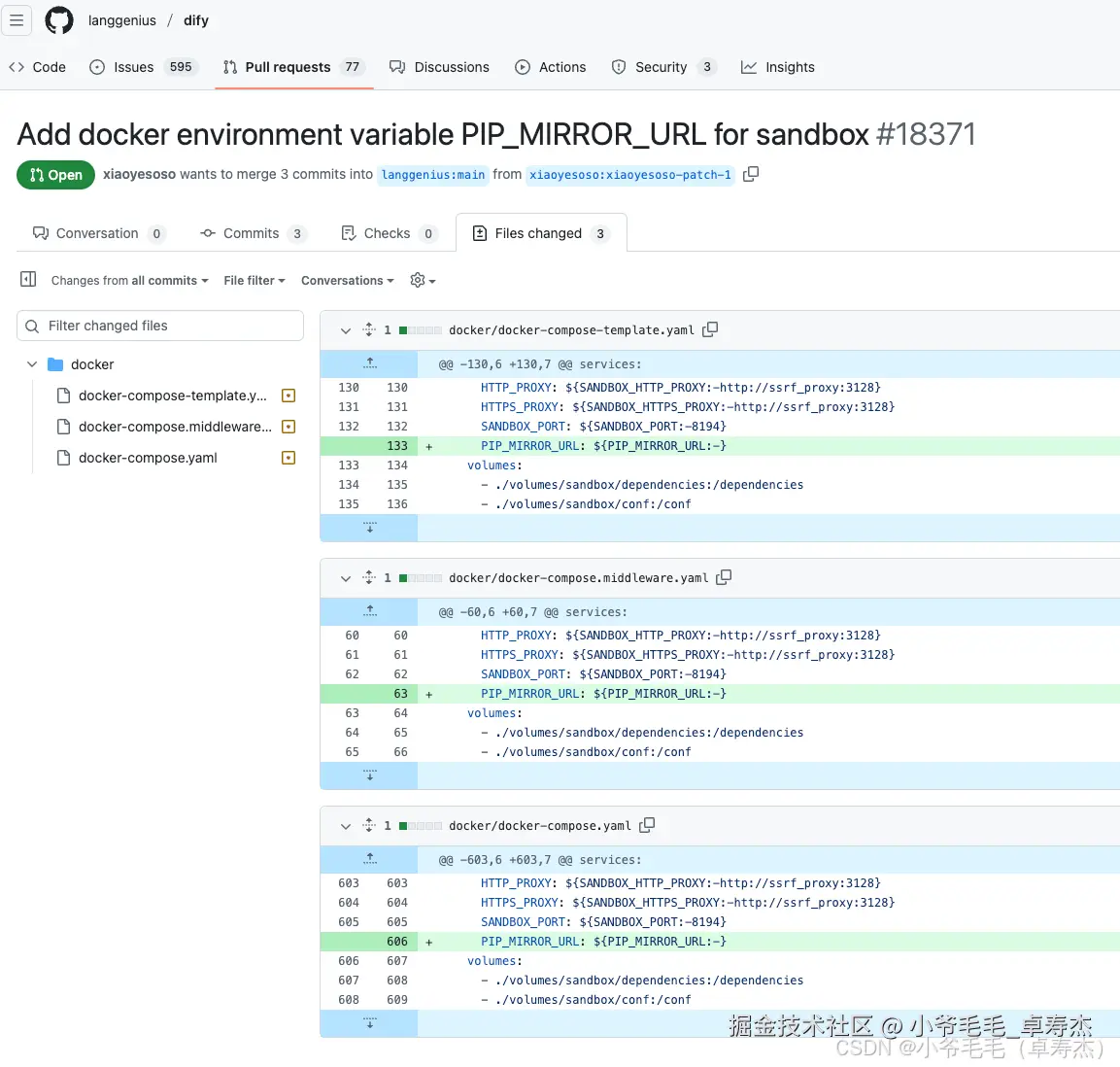The width and height of the screenshot is (1120, 1067).
Task: Select docker-compose-template.y... in file tree
Action: pos(173,396)
